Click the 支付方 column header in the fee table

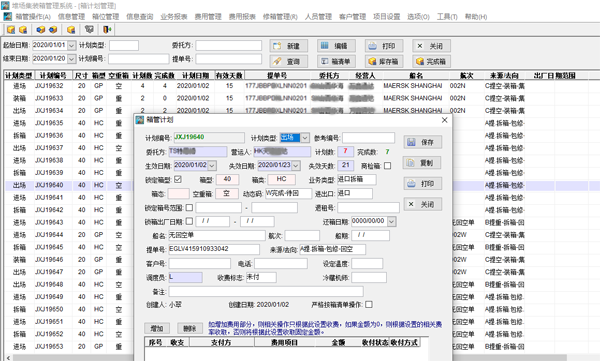(222, 342)
